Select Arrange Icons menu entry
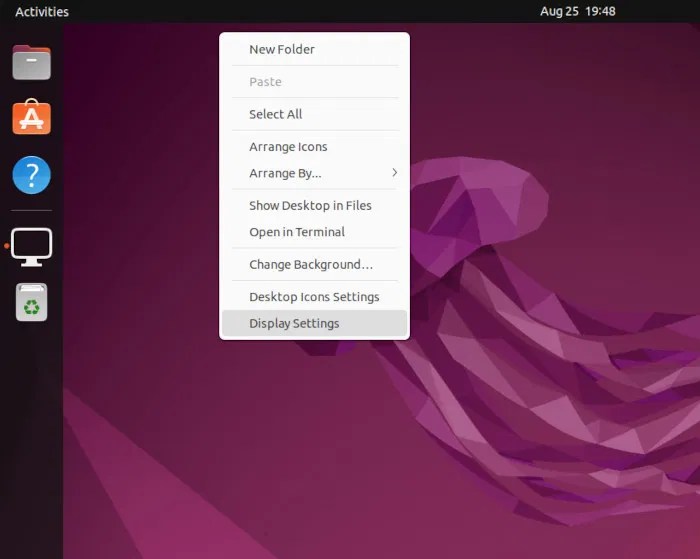Image resolution: width=700 pixels, height=559 pixels. 314,147
